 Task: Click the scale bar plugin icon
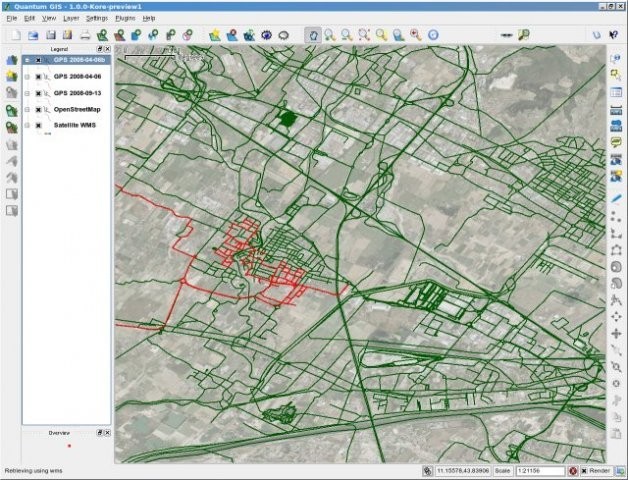pos(507,35)
